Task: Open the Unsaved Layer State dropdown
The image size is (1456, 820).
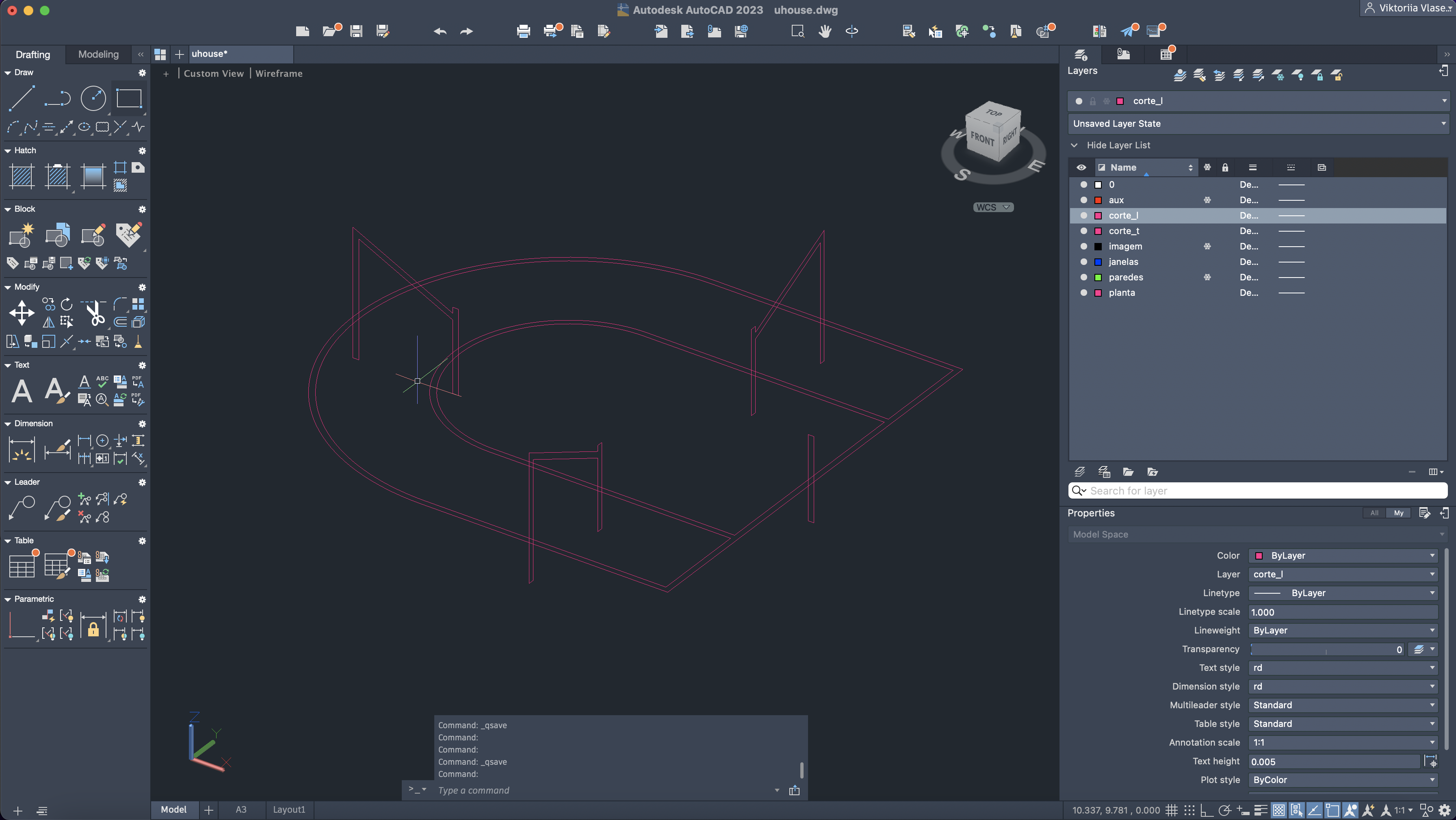Action: [x=1257, y=123]
